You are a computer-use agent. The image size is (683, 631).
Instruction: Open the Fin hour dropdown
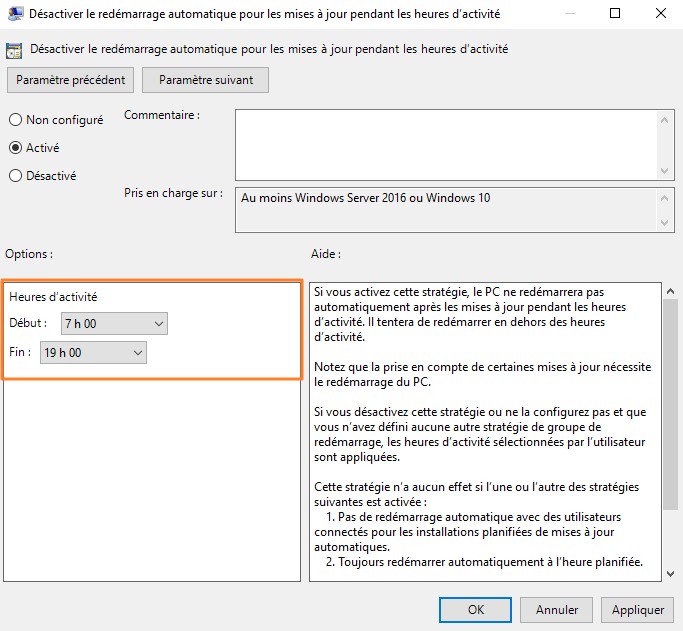click(93, 352)
